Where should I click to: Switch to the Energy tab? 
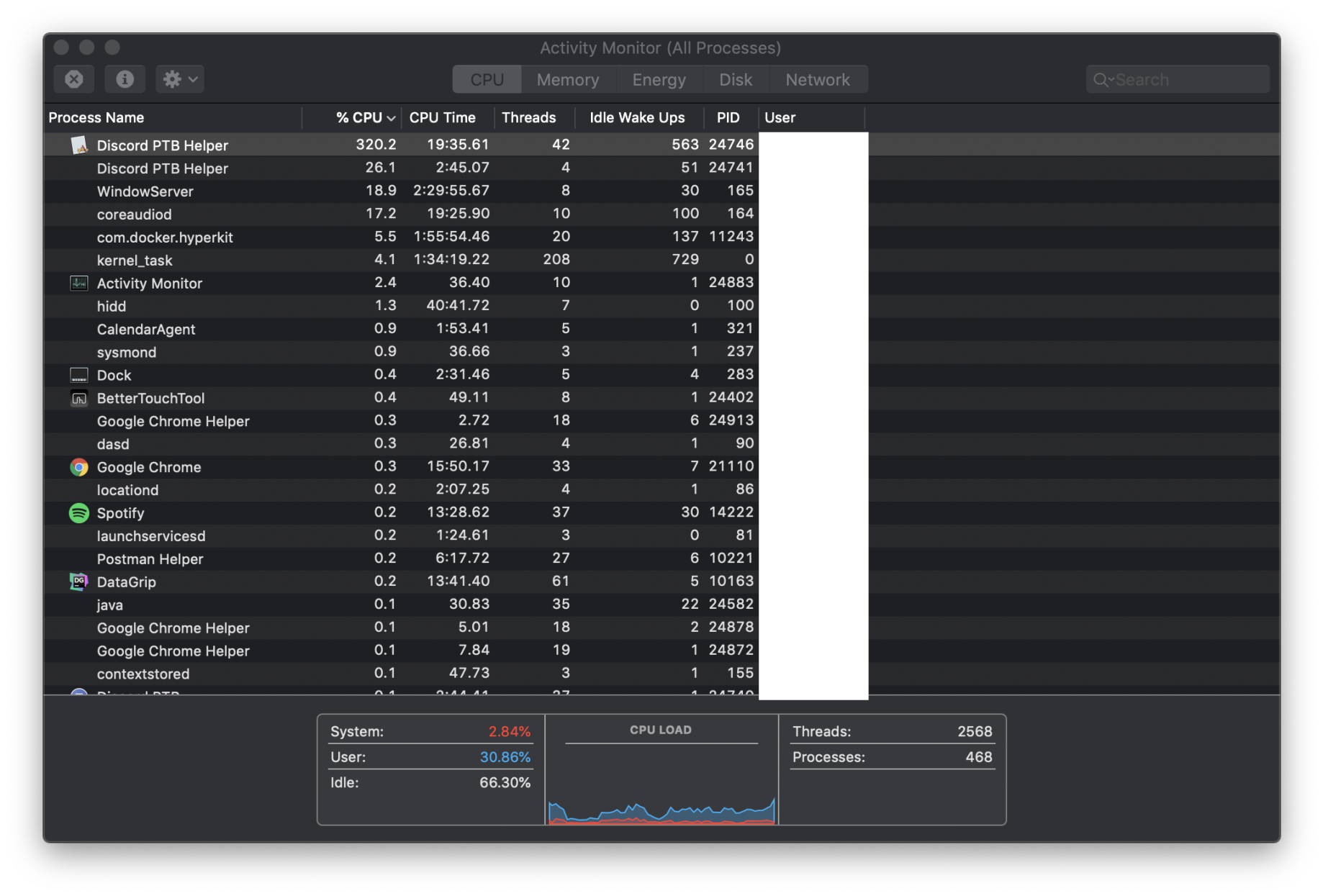click(x=659, y=80)
